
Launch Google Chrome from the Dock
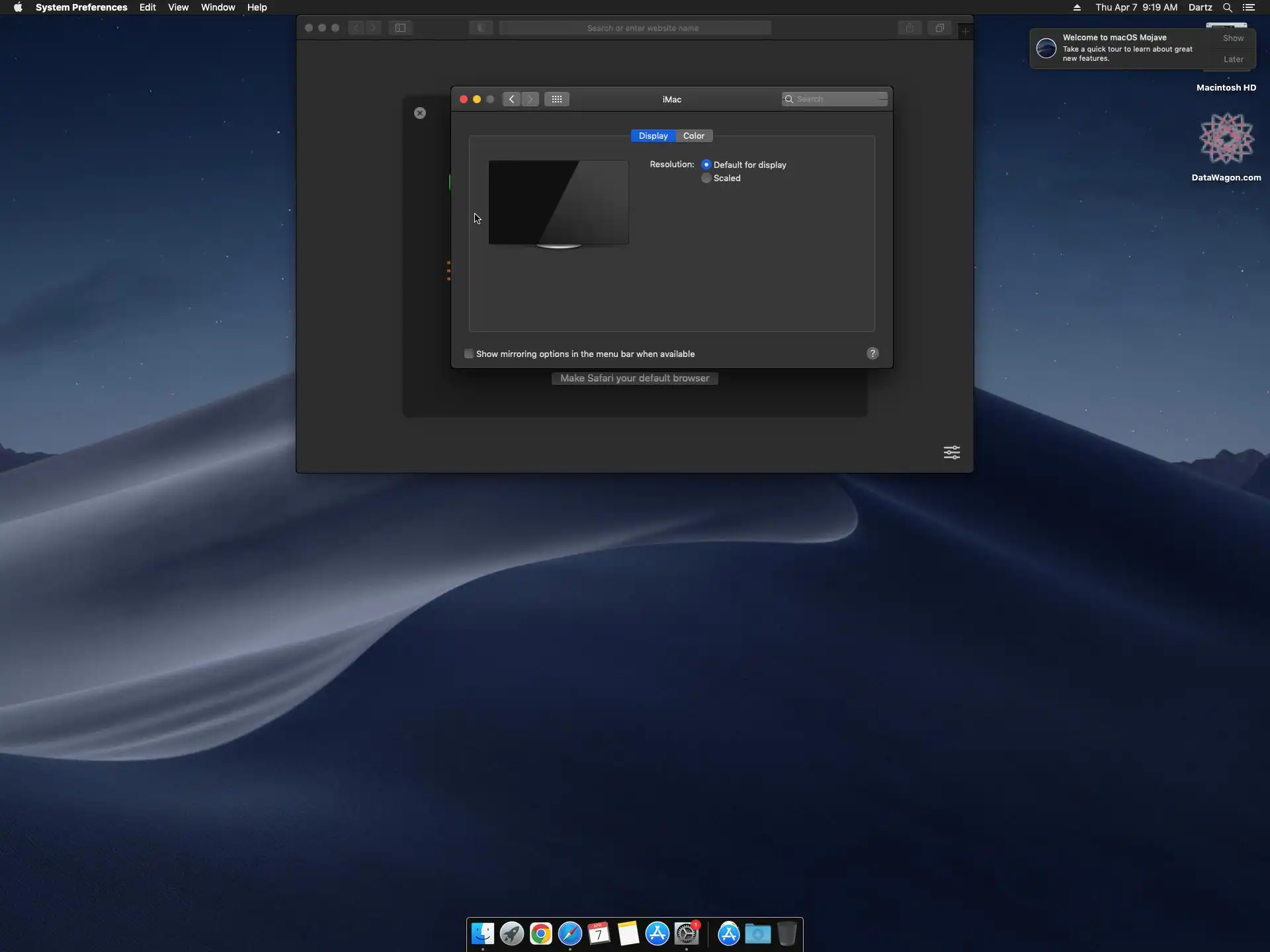[x=540, y=933]
